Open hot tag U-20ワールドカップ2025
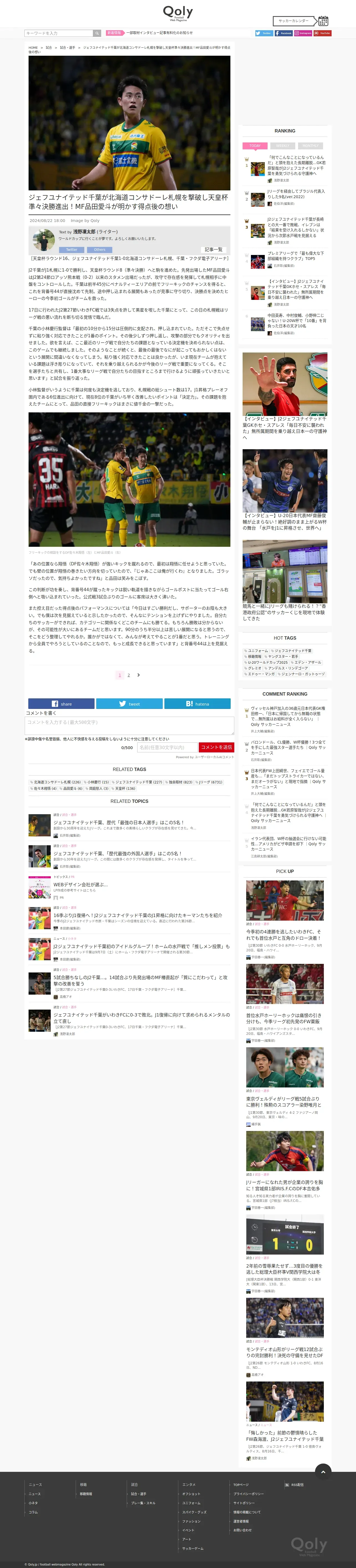This screenshot has height=1568, width=356. point(266,662)
